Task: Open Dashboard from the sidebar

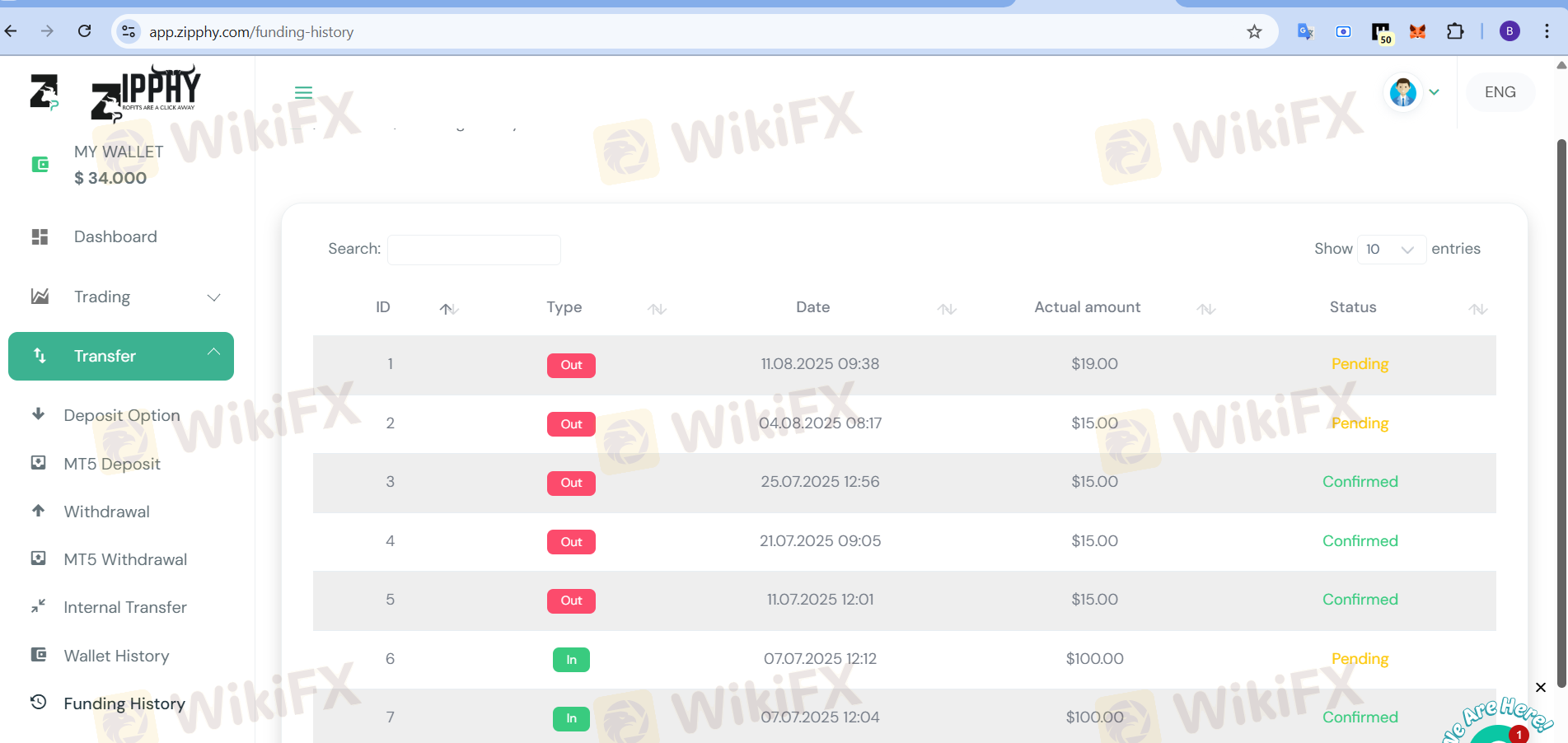Action: coord(115,237)
